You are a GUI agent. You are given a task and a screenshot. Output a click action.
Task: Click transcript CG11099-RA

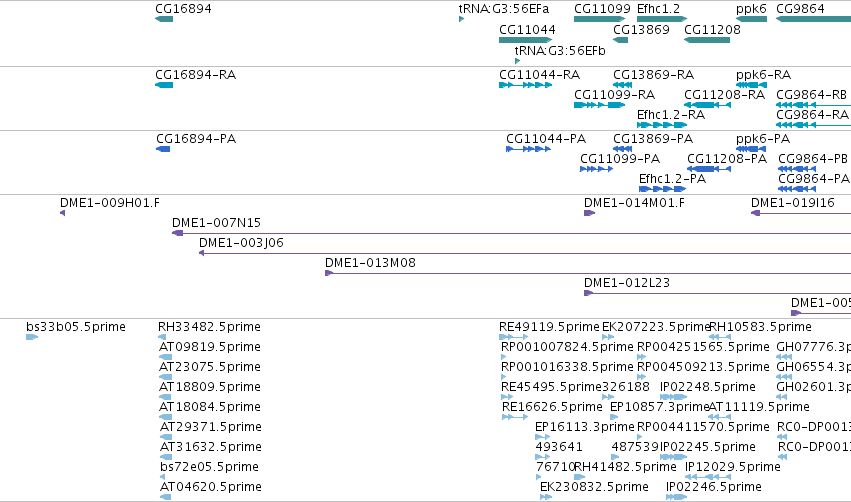pyautogui.click(x=614, y=94)
